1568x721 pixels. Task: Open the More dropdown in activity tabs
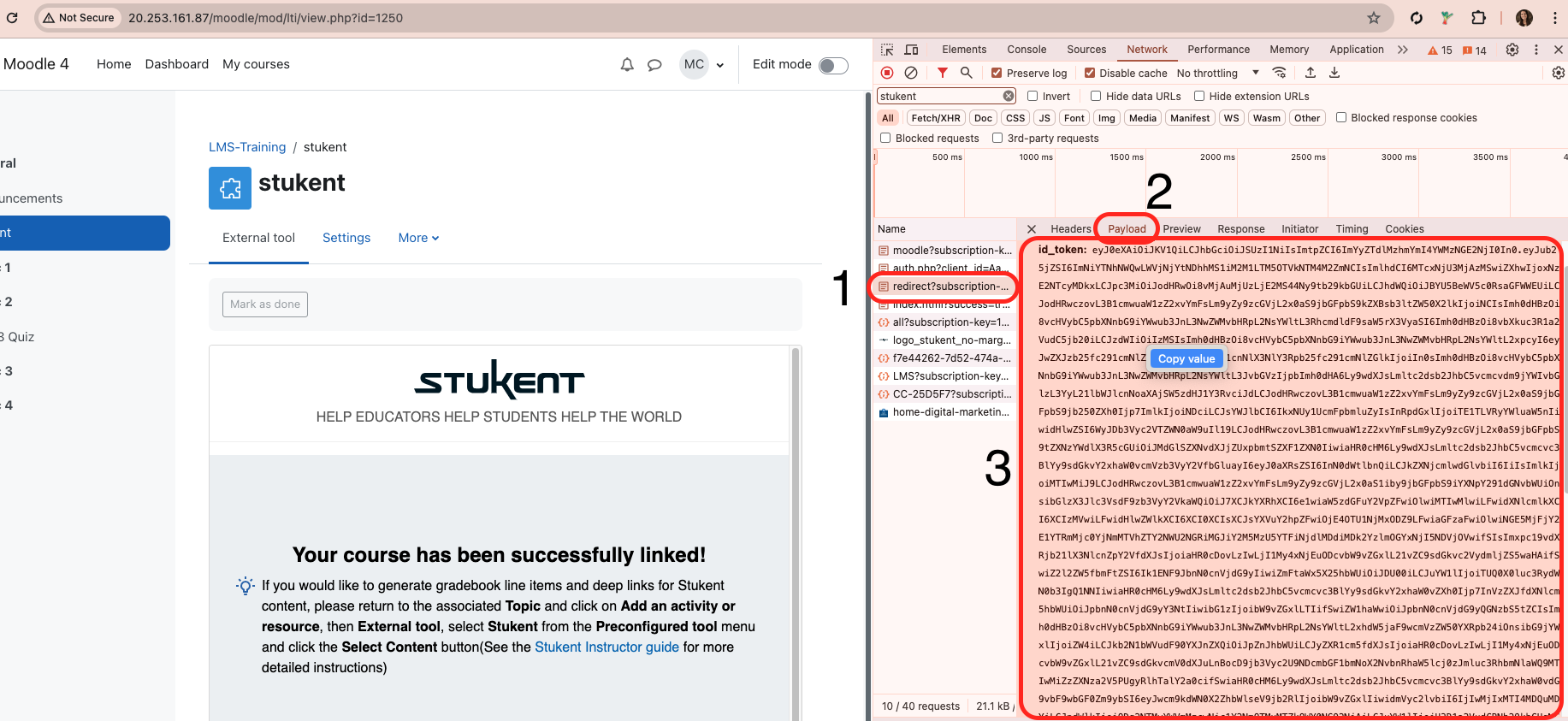pyautogui.click(x=418, y=238)
